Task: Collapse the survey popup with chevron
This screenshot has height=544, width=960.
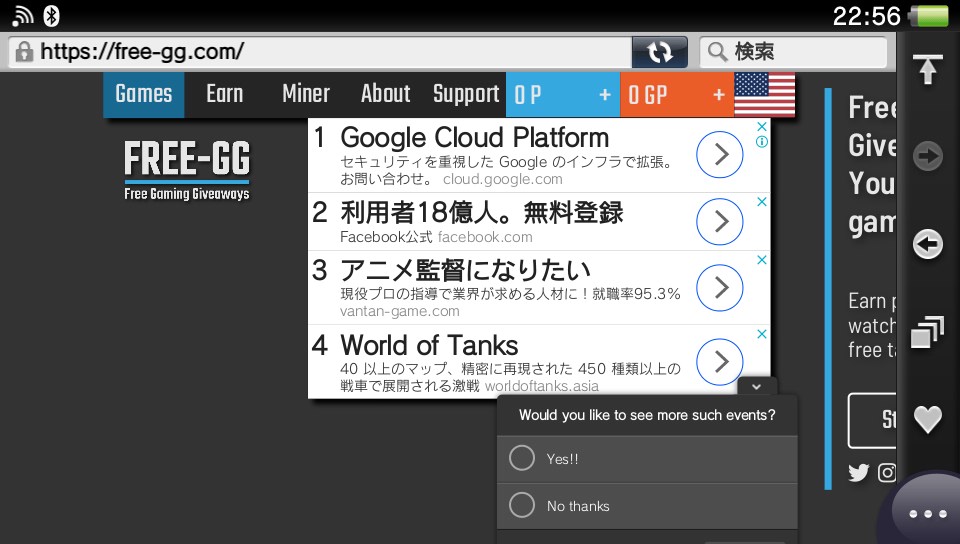Action: [x=756, y=386]
